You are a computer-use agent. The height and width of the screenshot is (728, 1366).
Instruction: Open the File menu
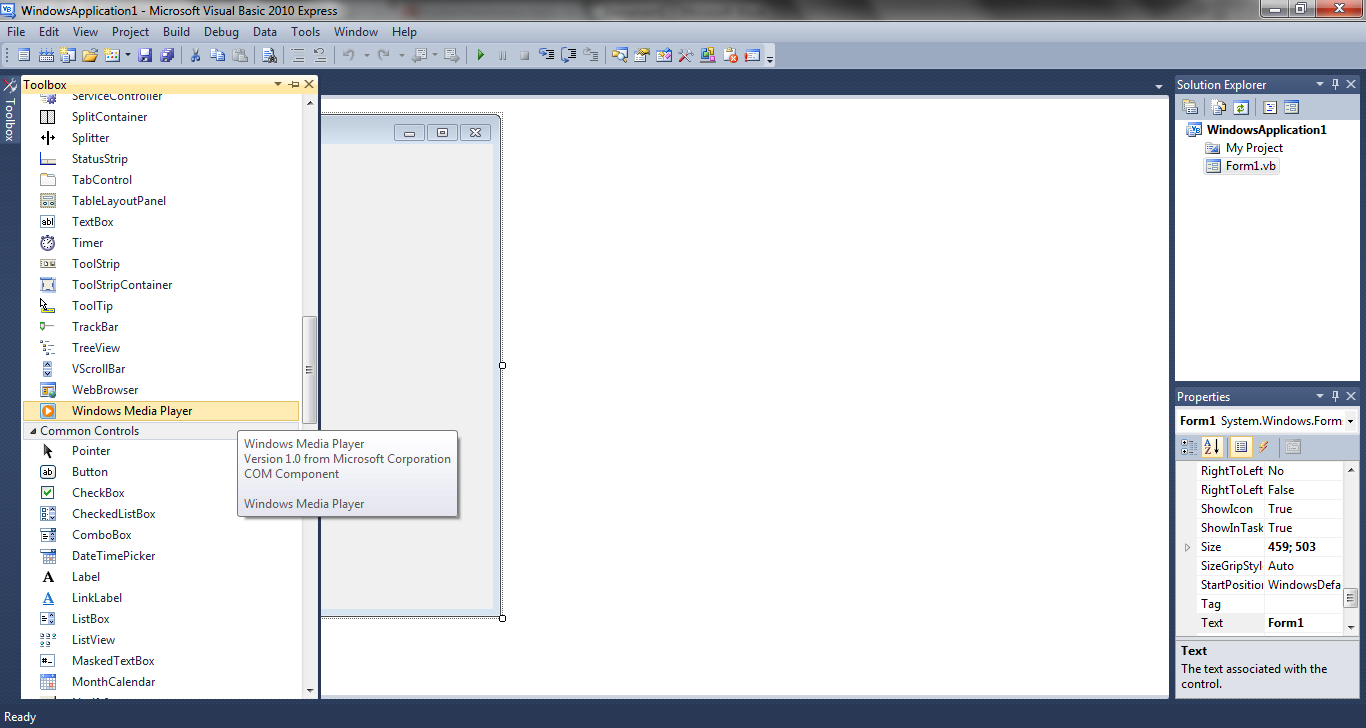16,32
